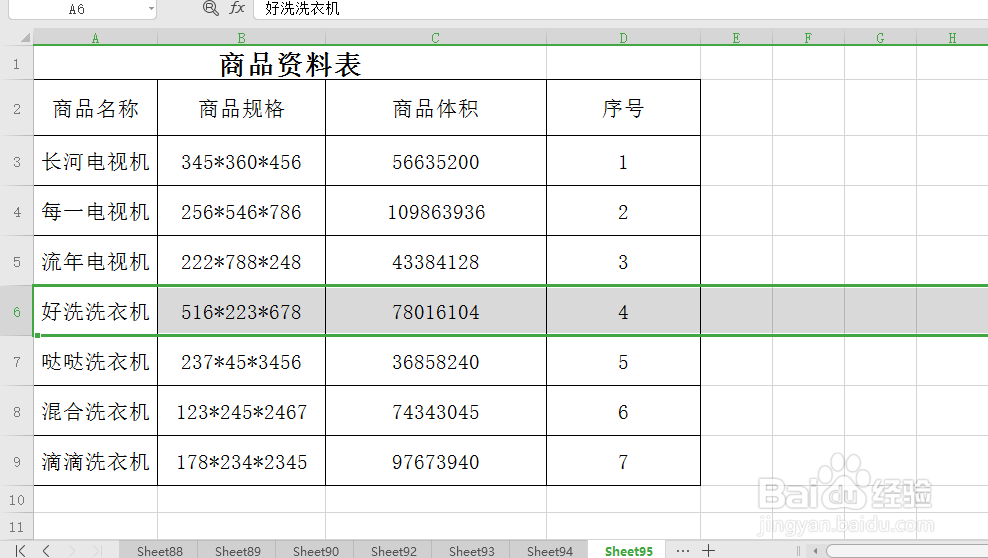Viewport: 988px width, 558px height.
Task: Click cell 流年电视机
Action: coord(95,261)
